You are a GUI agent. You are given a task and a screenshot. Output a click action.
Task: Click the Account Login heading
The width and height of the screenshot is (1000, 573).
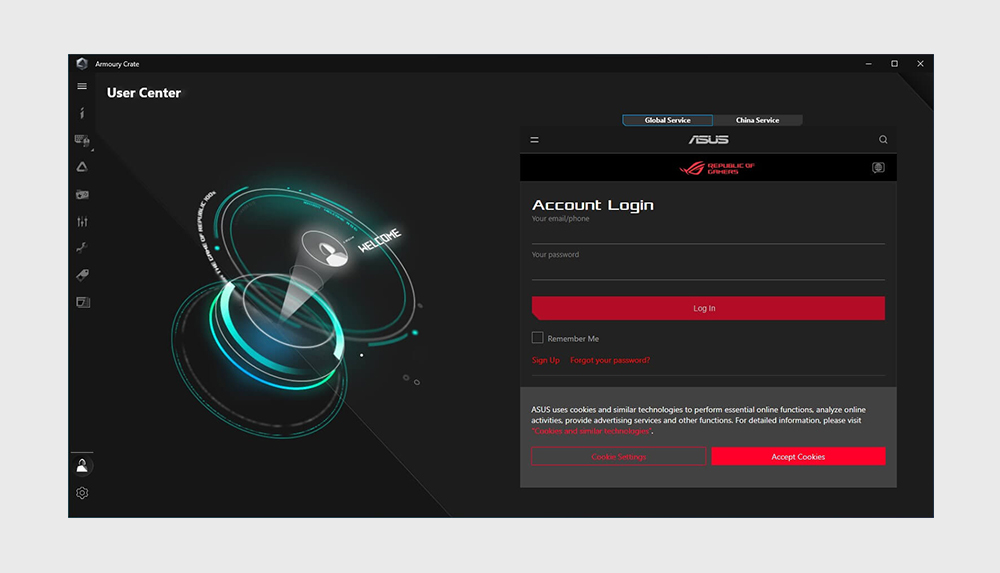pyautogui.click(x=592, y=205)
